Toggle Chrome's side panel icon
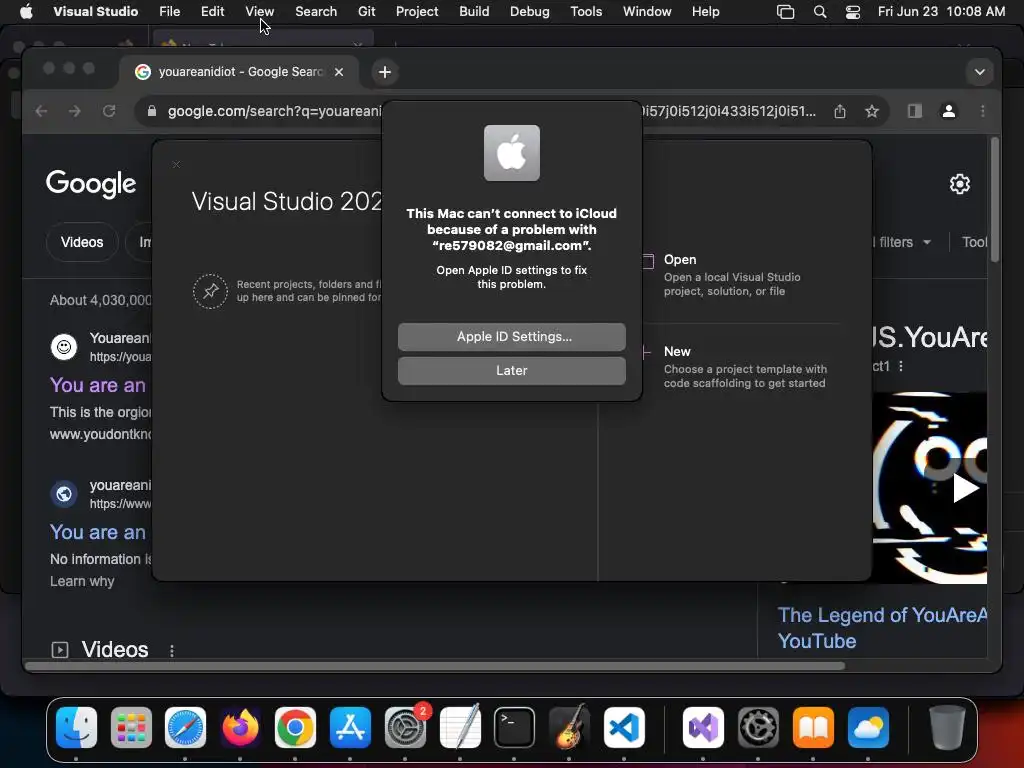 click(x=915, y=111)
